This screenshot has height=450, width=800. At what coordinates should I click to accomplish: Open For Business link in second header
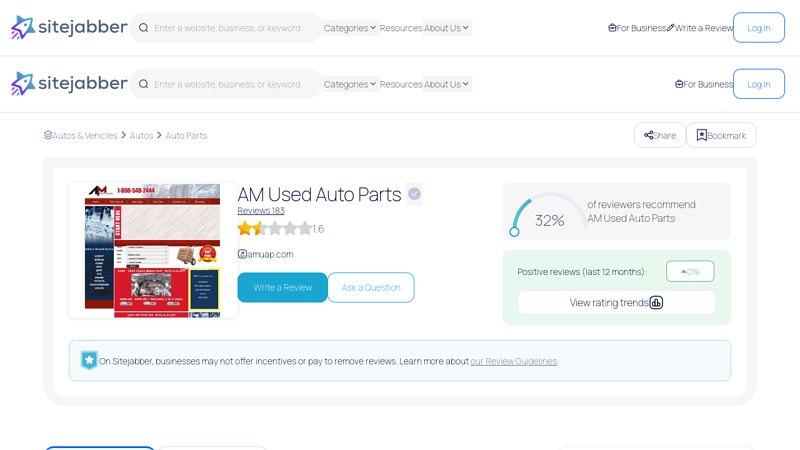tap(704, 84)
